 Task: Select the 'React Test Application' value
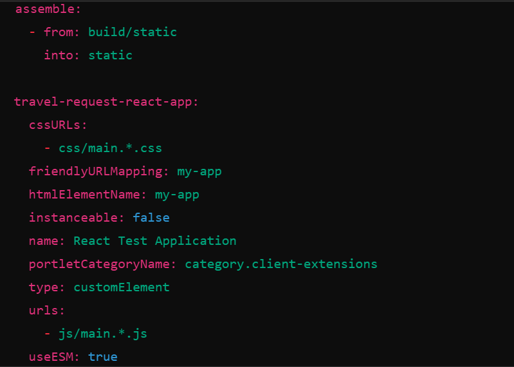[x=155, y=241]
